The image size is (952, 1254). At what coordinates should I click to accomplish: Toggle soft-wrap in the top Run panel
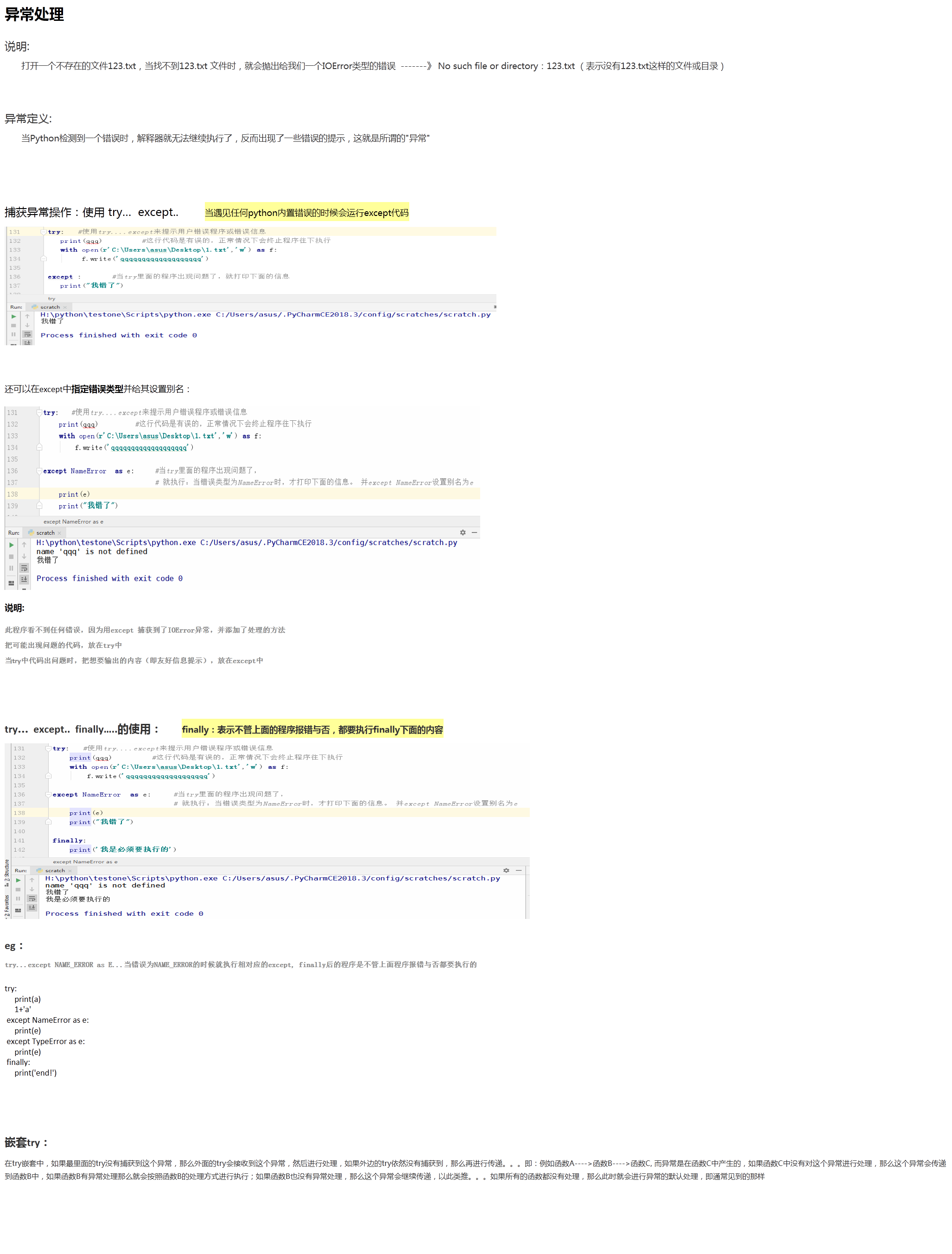coord(27,335)
